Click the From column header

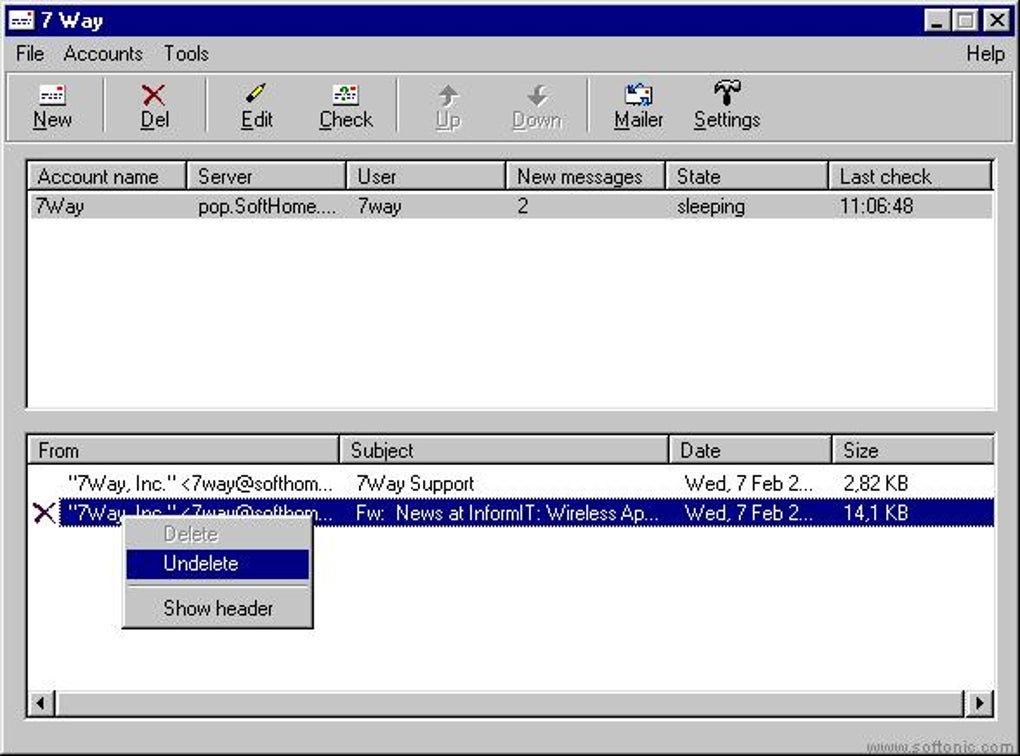pyautogui.click(x=183, y=450)
